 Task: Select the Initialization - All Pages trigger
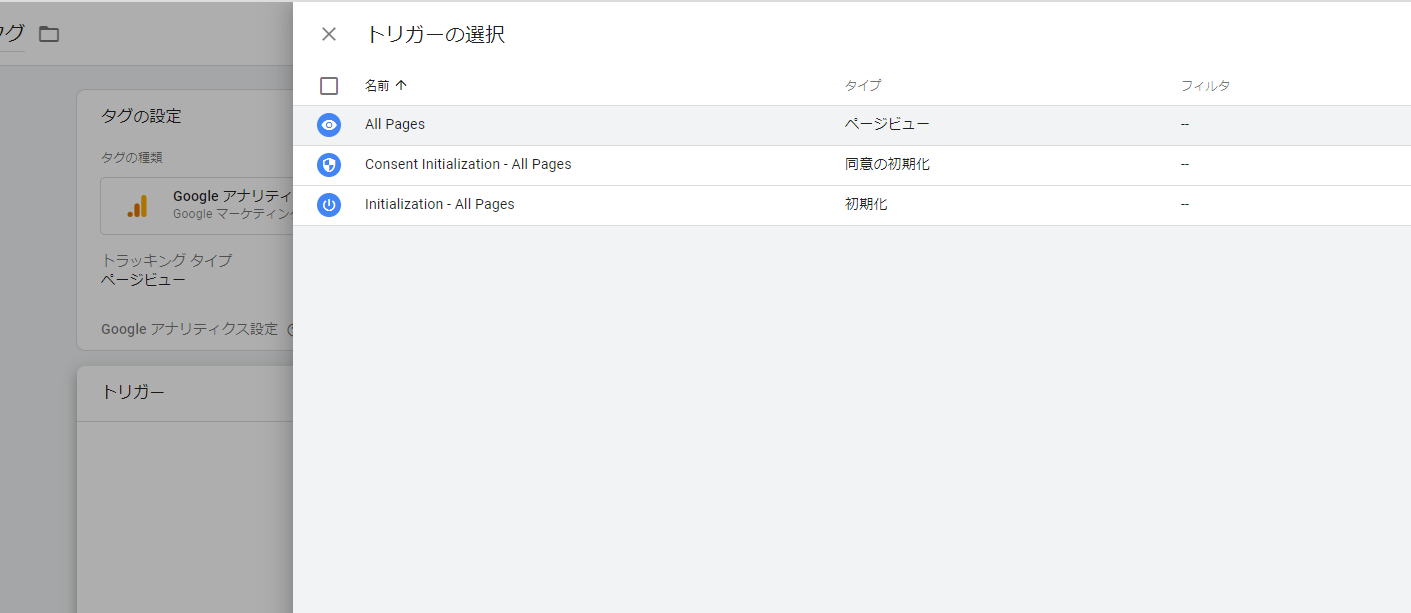point(440,204)
